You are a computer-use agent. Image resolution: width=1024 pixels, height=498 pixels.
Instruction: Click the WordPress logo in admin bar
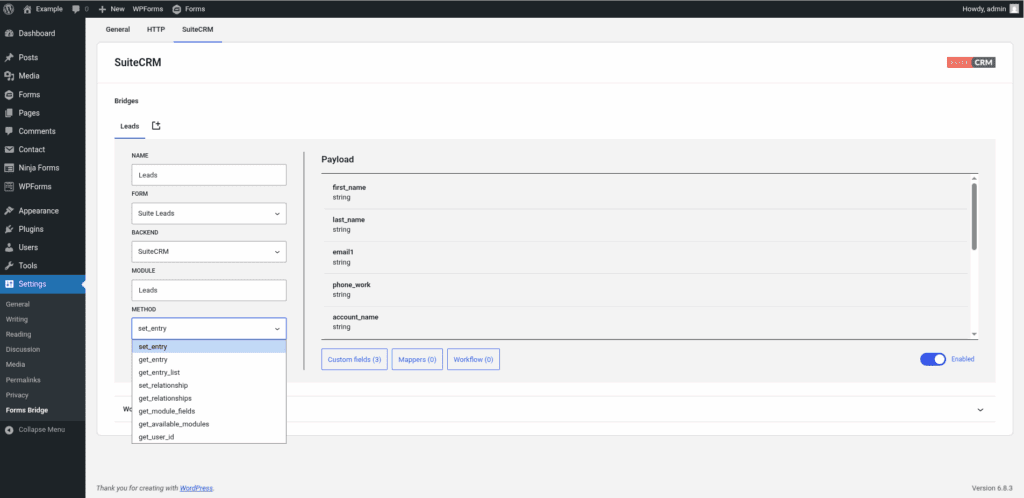(x=8, y=9)
